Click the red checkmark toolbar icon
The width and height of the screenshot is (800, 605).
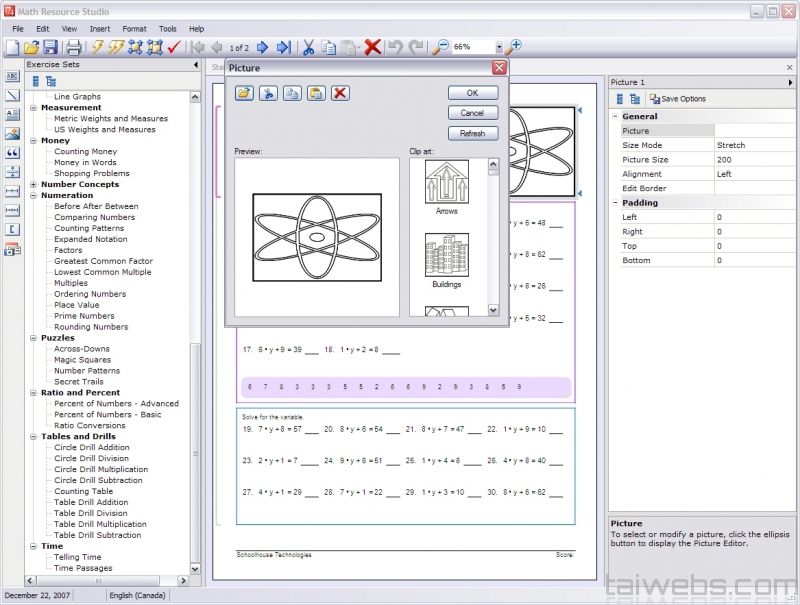174,47
